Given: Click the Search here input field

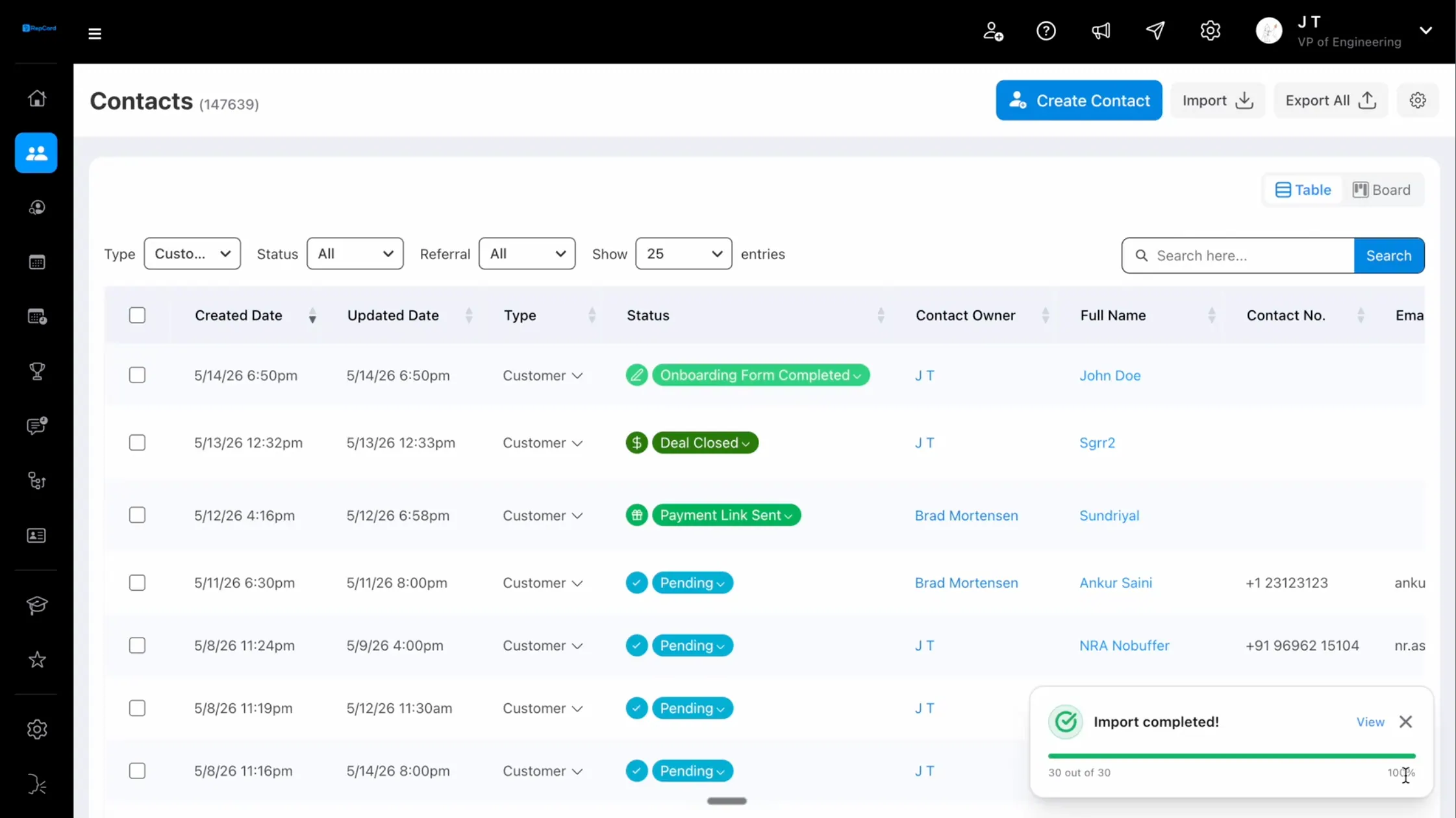Looking at the screenshot, I should click(x=1238, y=256).
